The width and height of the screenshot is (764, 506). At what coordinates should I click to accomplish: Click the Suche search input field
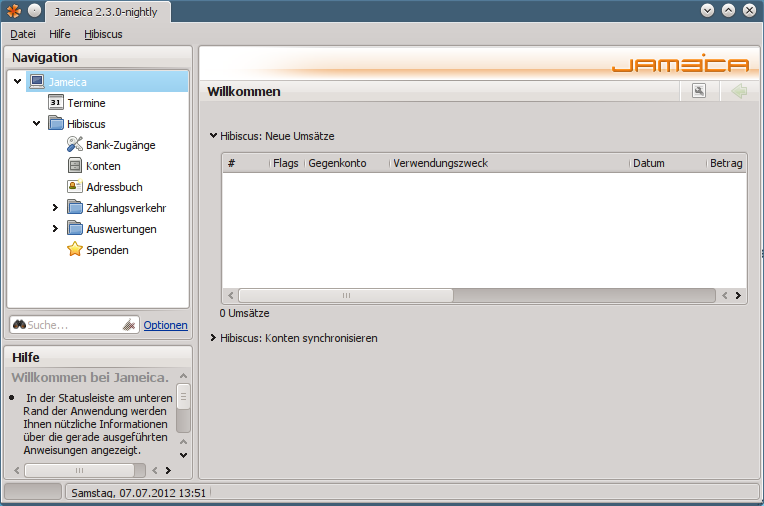[73, 325]
